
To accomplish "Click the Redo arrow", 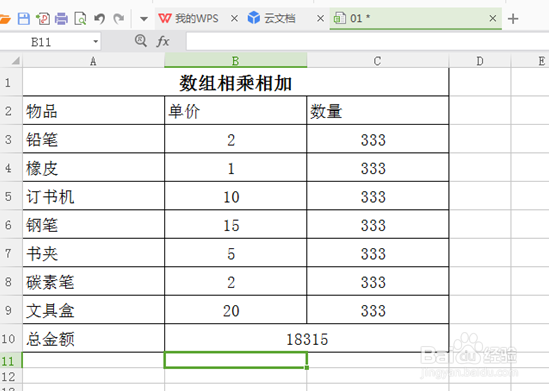I will click(x=119, y=18).
